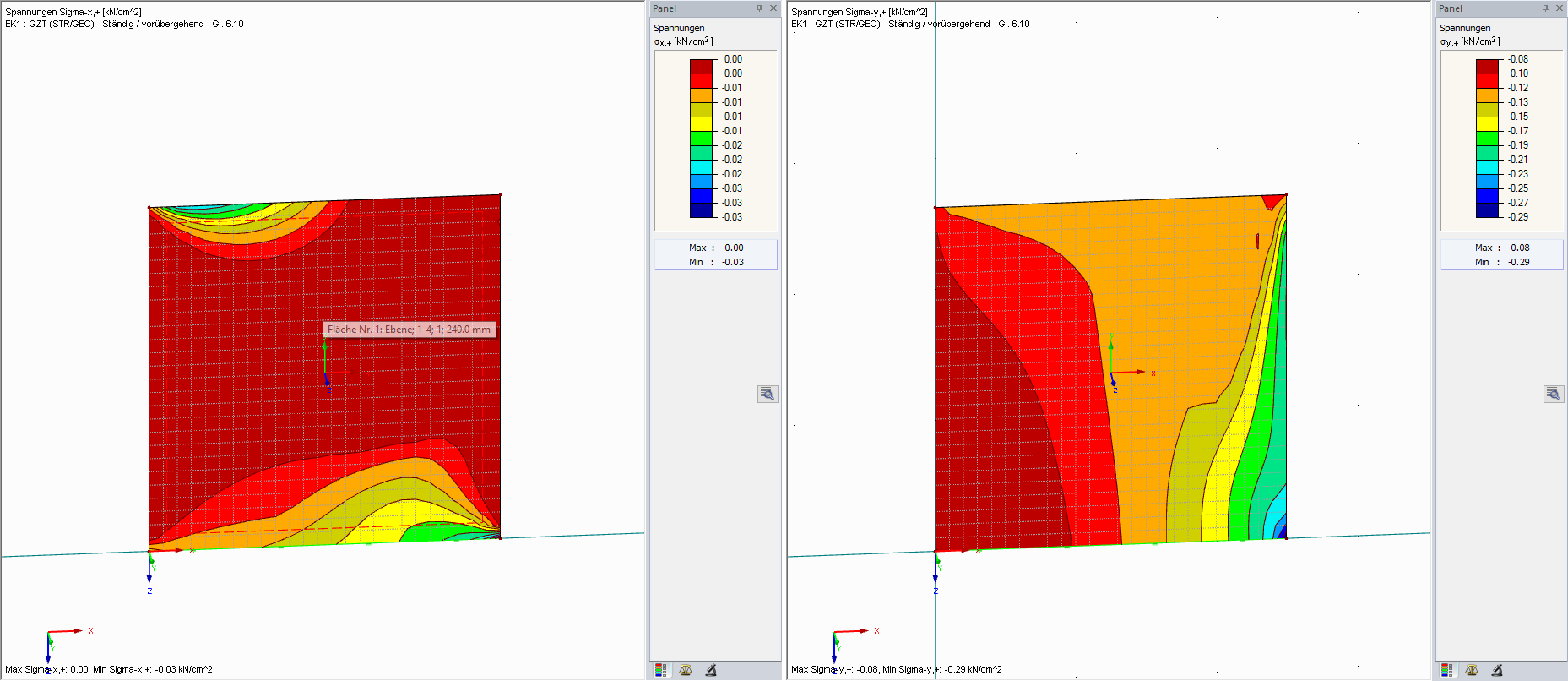
Task: Click the -0.19 legend value
Action: [1518, 145]
